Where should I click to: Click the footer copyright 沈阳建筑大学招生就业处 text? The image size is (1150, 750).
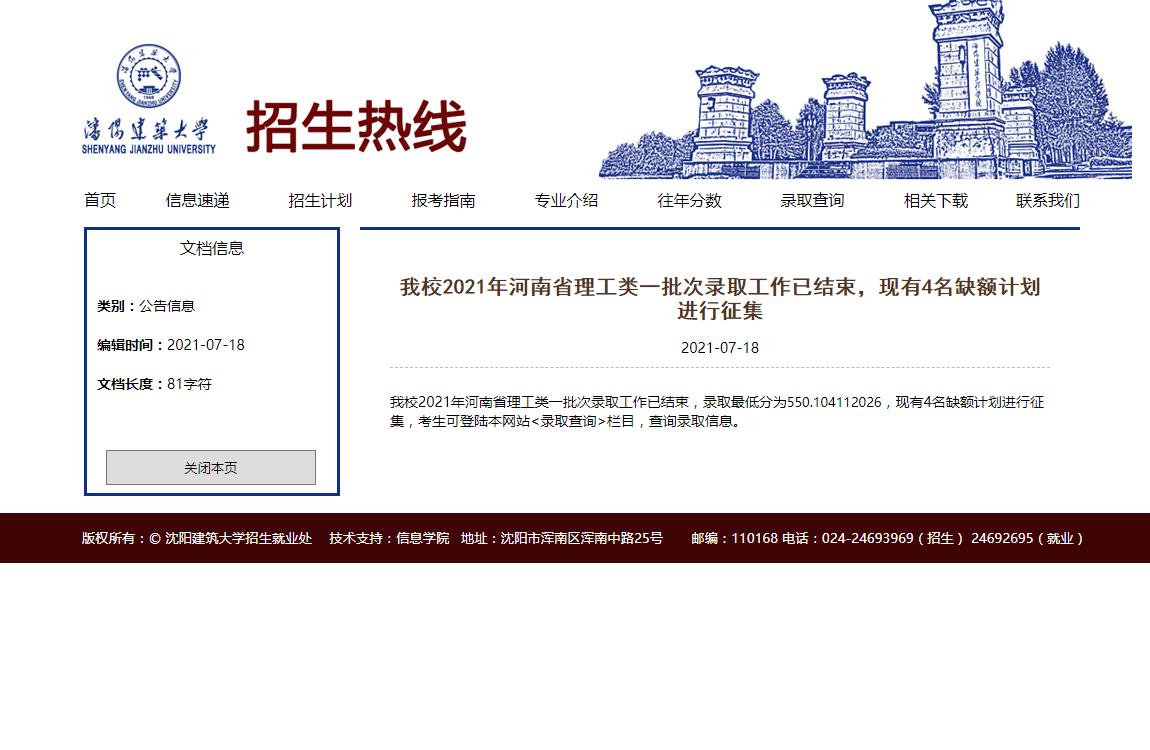[x=197, y=538]
